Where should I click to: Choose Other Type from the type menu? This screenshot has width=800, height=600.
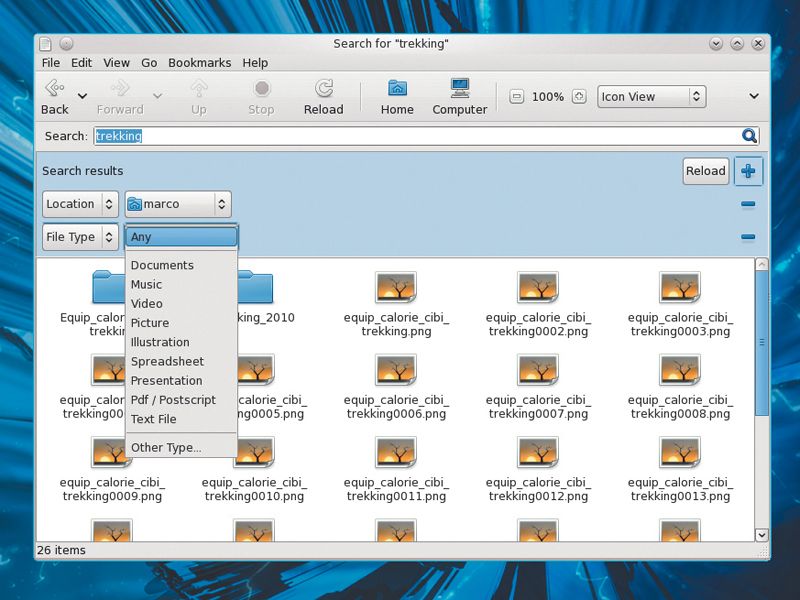coord(167,448)
